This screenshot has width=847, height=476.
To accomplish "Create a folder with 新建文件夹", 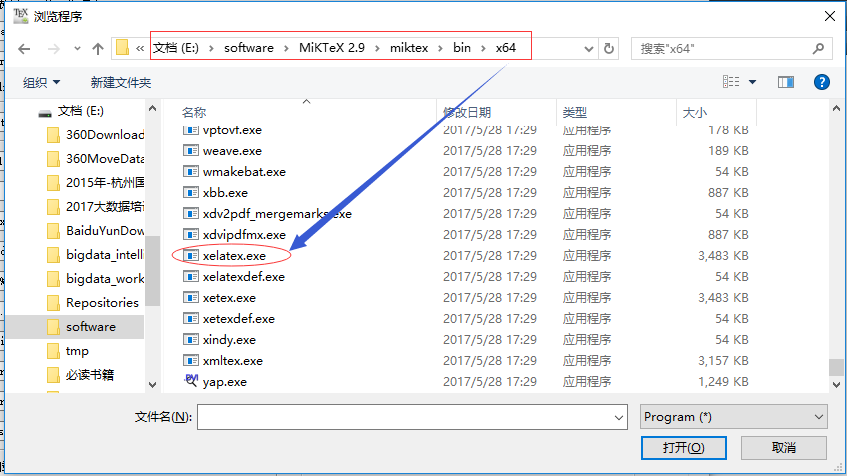I will pyautogui.click(x=121, y=83).
